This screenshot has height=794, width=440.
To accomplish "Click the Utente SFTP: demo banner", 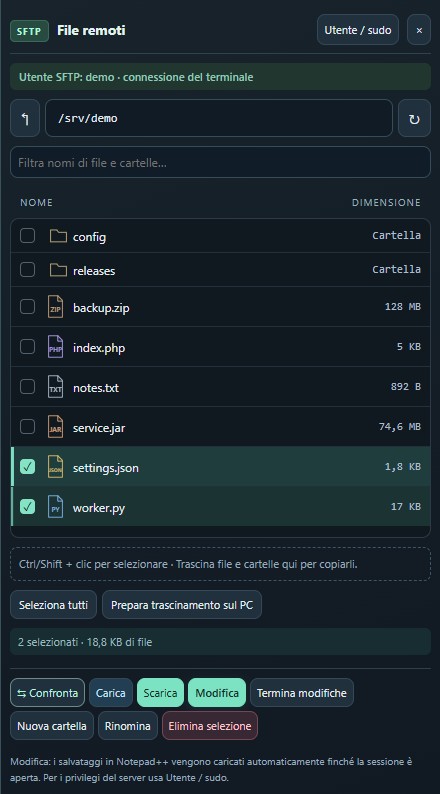I will 220,77.
